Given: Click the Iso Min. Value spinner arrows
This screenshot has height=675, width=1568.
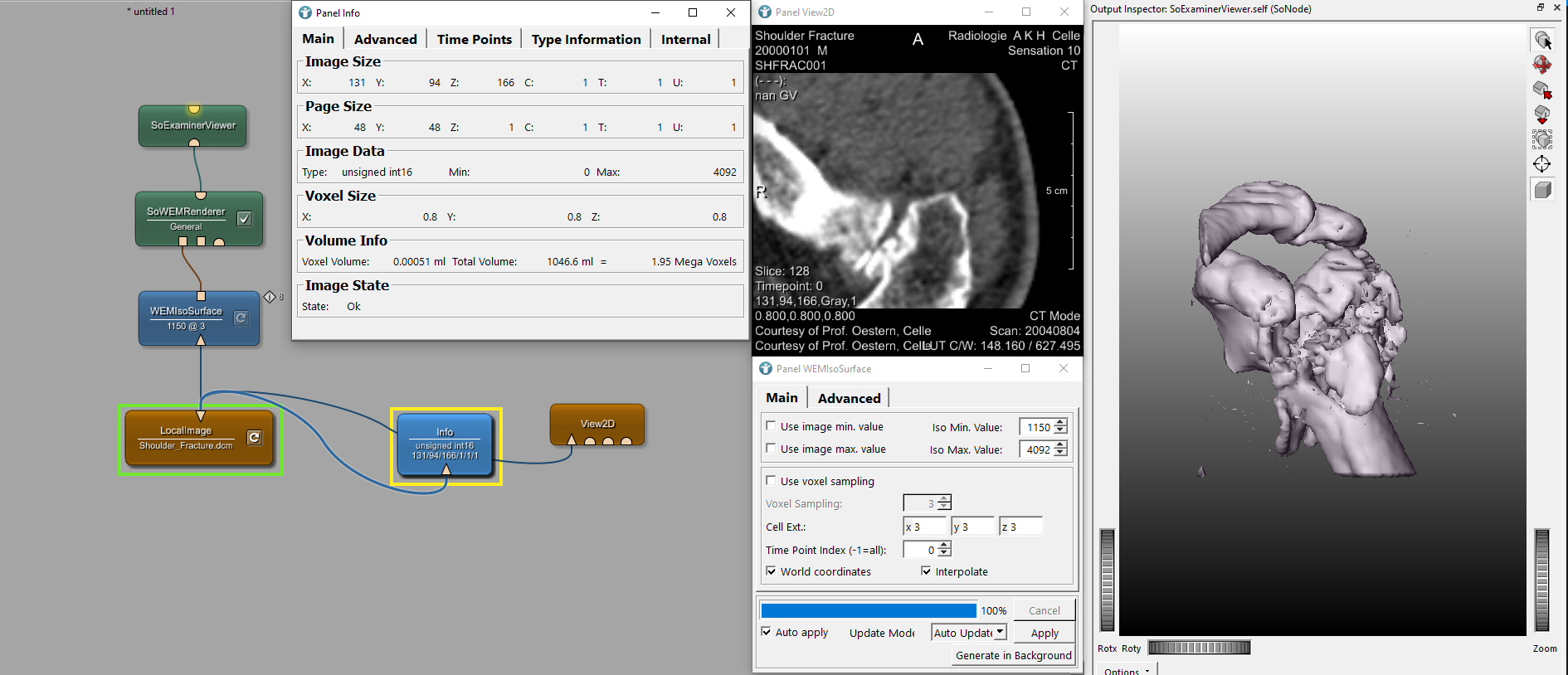Looking at the screenshot, I should point(1060,427).
